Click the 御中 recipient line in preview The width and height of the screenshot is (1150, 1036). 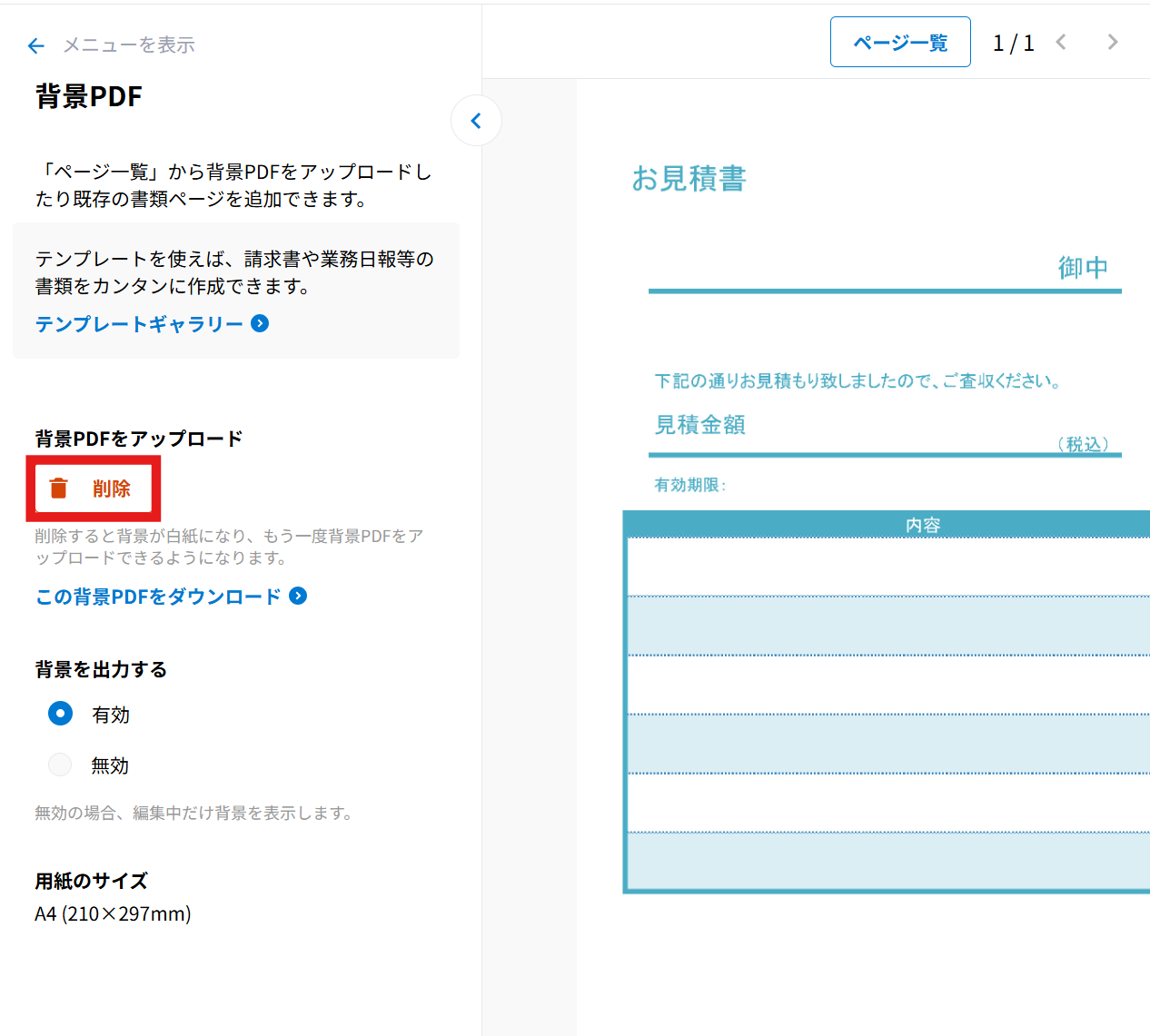coord(1082,268)
